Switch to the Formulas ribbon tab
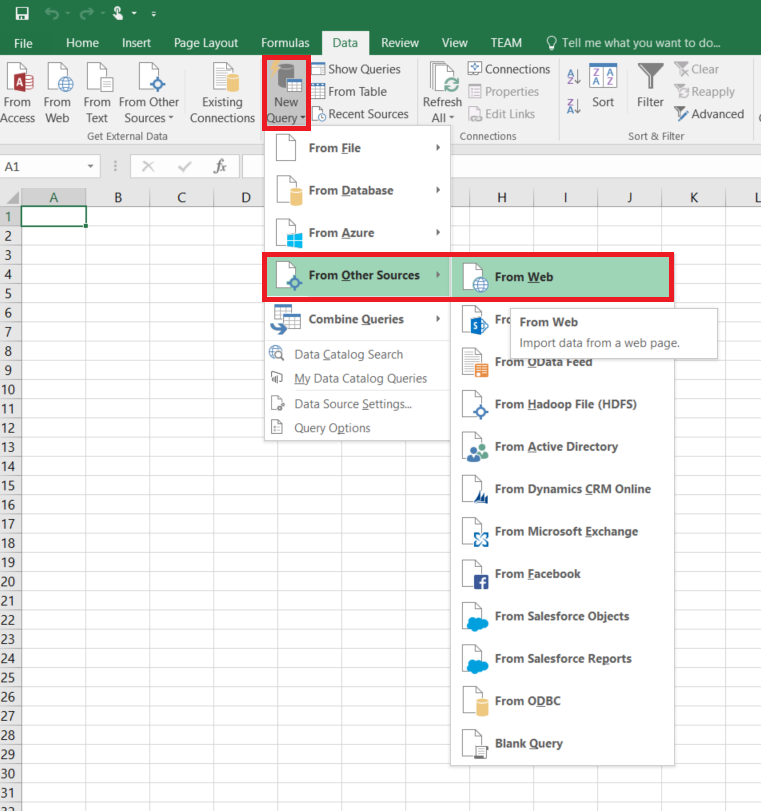This screenshot has width=761, height=811. click(285, 43)
